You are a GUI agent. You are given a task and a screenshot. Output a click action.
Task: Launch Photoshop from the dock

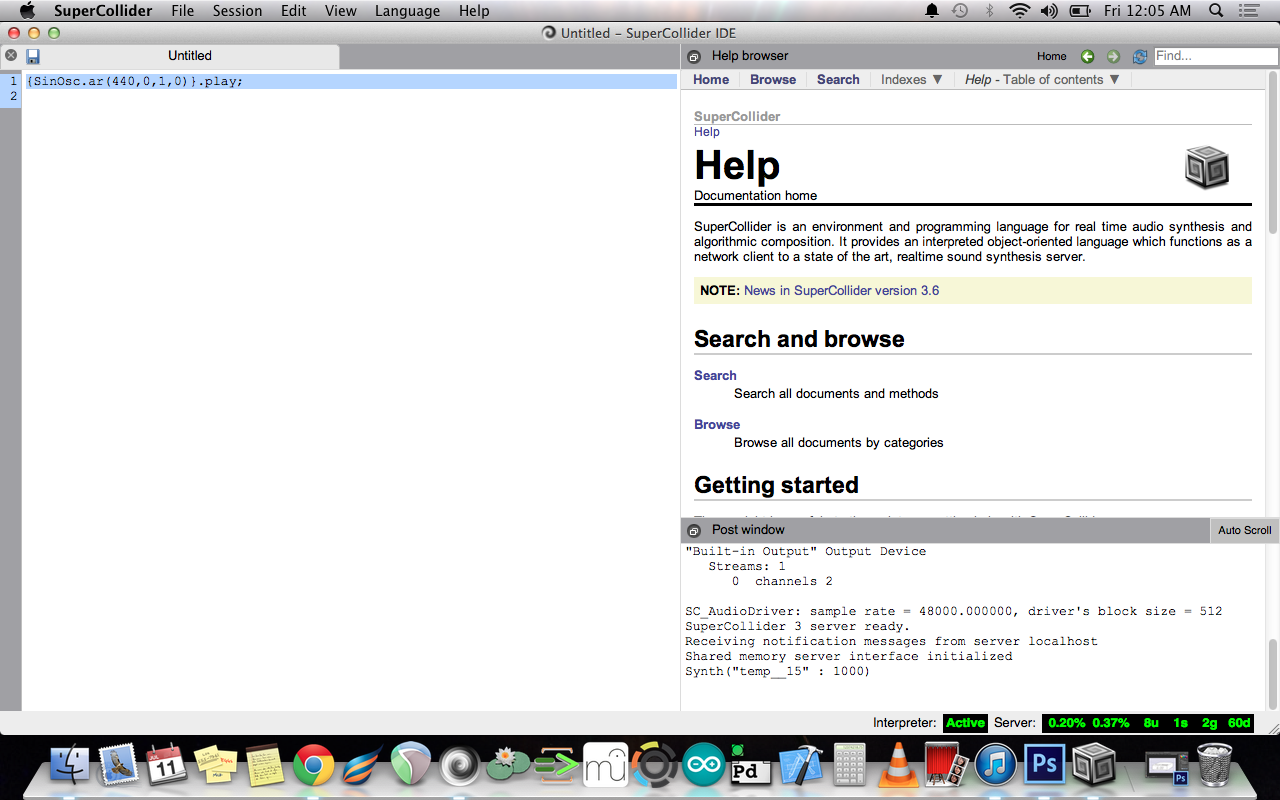(1044, 765)
